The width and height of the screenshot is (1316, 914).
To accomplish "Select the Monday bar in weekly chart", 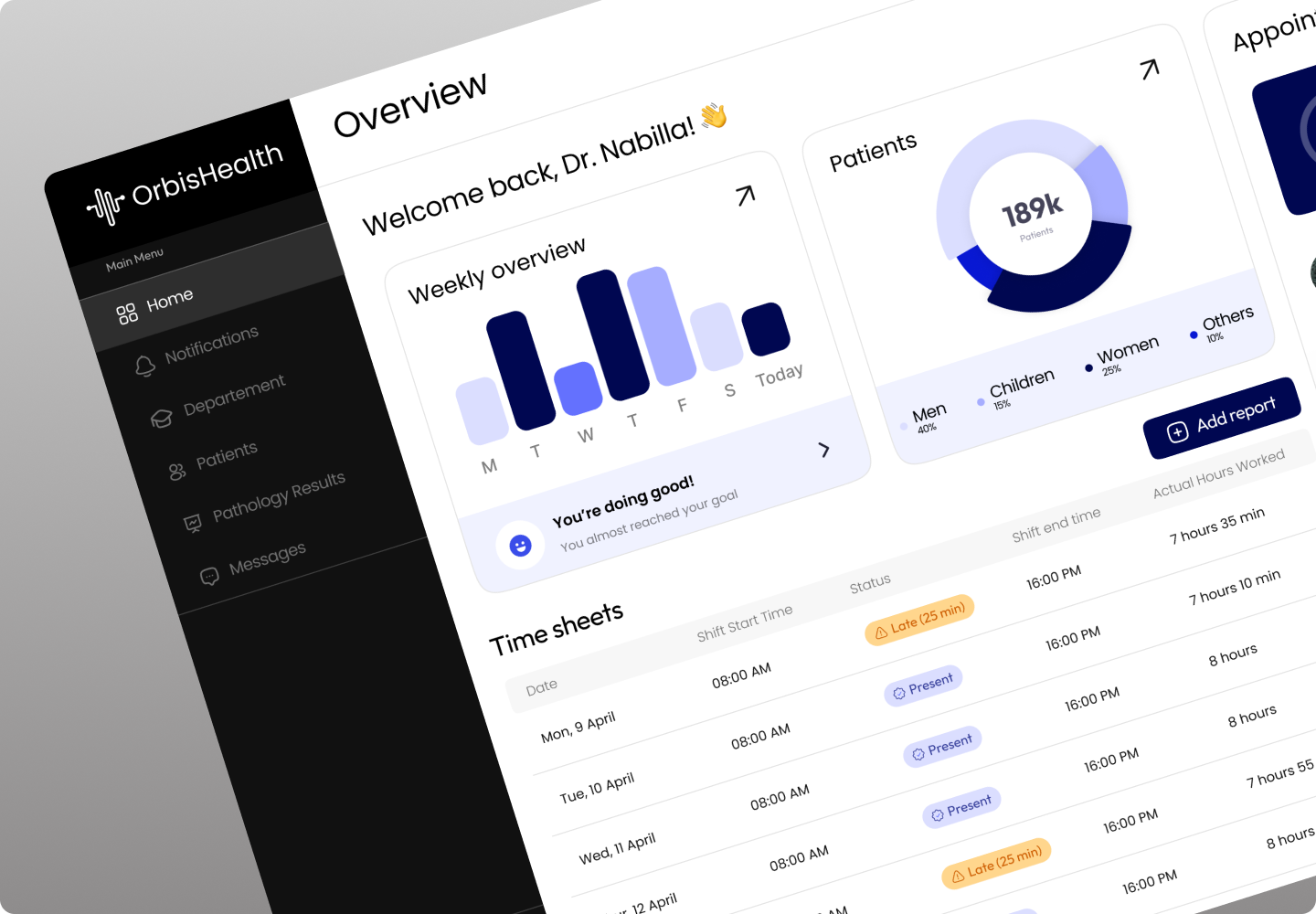I will (x=482, y=410).
